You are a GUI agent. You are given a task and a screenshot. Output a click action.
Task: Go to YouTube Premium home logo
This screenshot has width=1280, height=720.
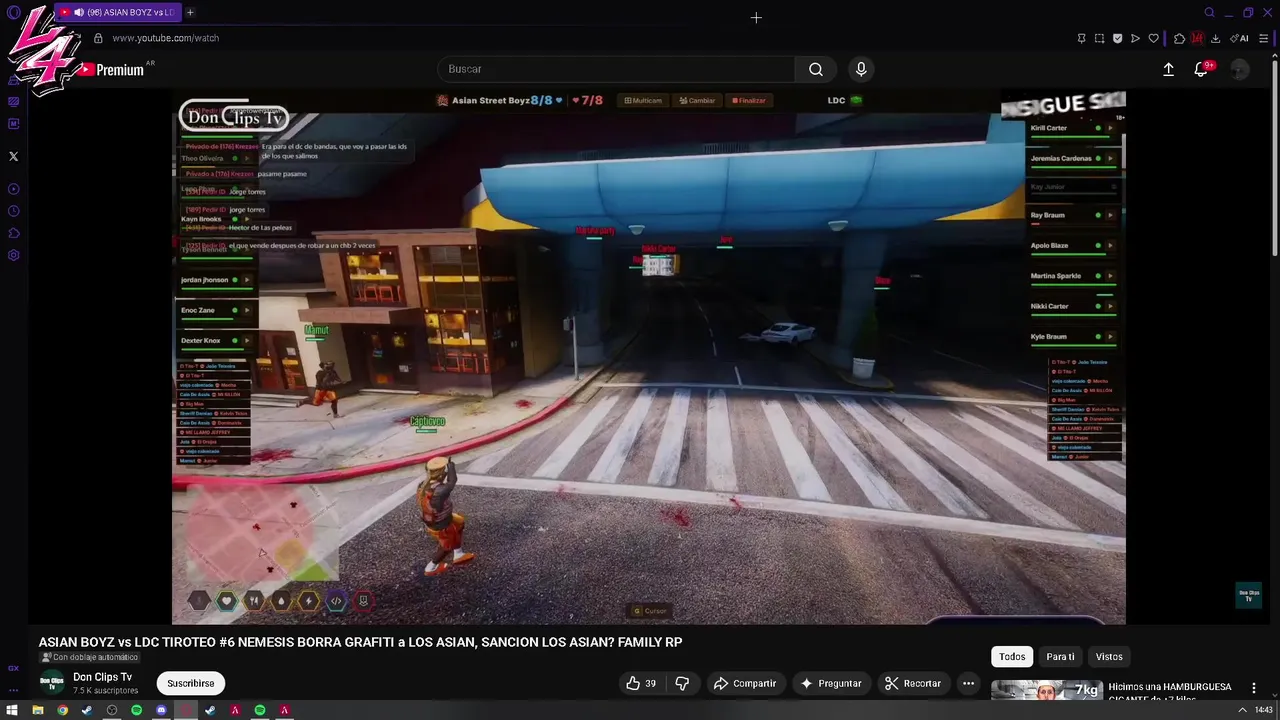(x=112, y=69)
